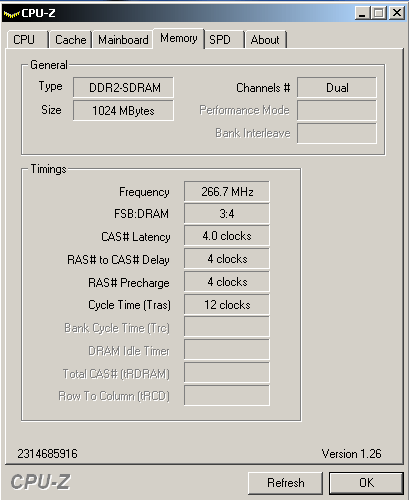
Task: Click the General group heading
Action: click(x=49, y=65)
